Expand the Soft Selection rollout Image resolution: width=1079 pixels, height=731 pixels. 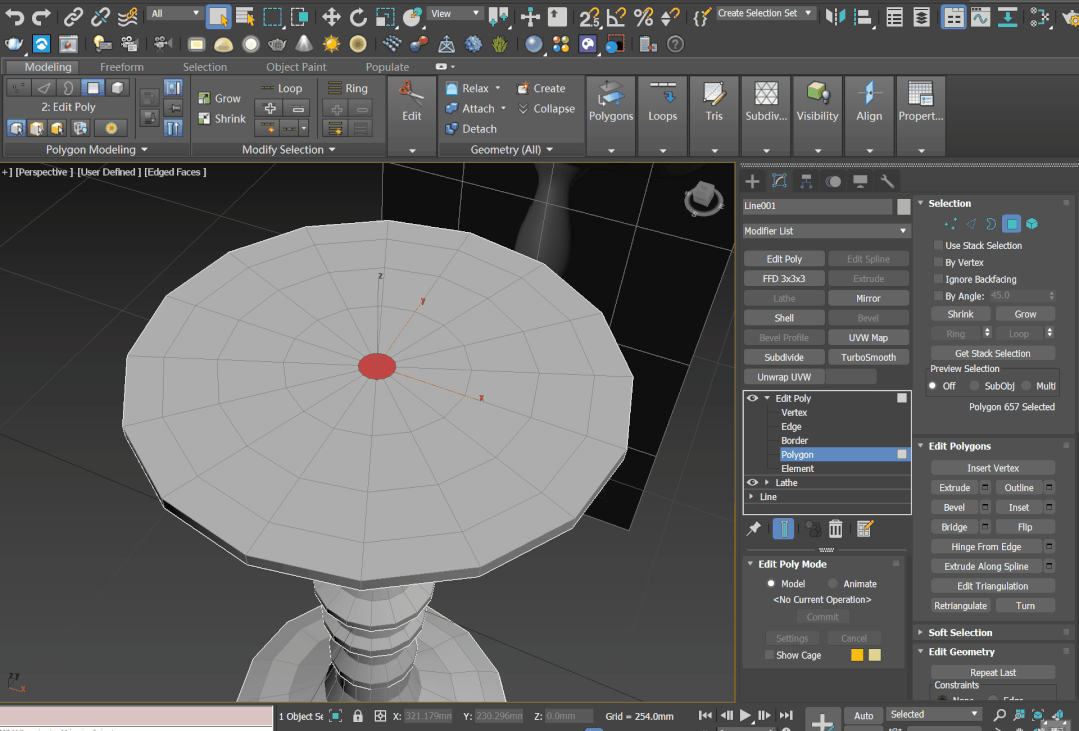coord(960,633)
